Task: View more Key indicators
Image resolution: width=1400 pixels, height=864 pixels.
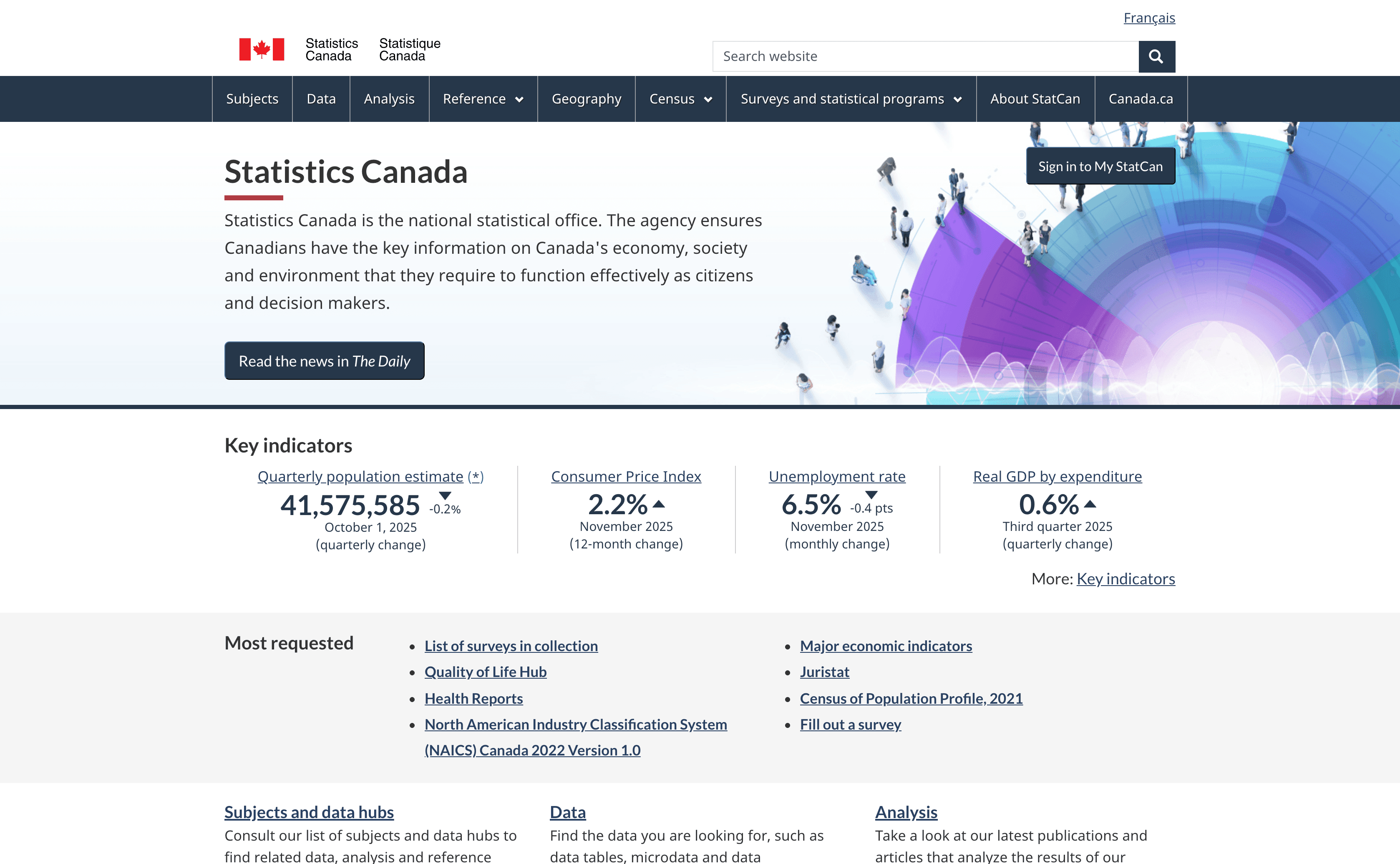Action: click(1126, 578)
